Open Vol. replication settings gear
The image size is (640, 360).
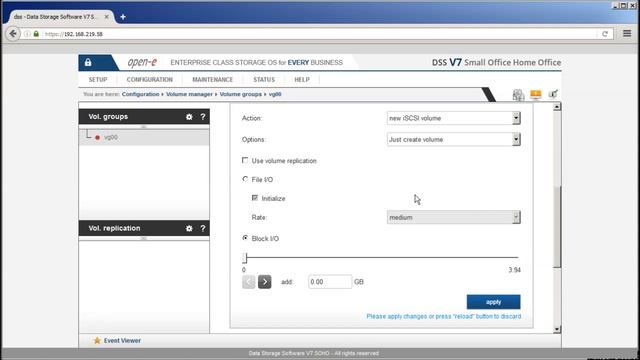coord(189,228)
